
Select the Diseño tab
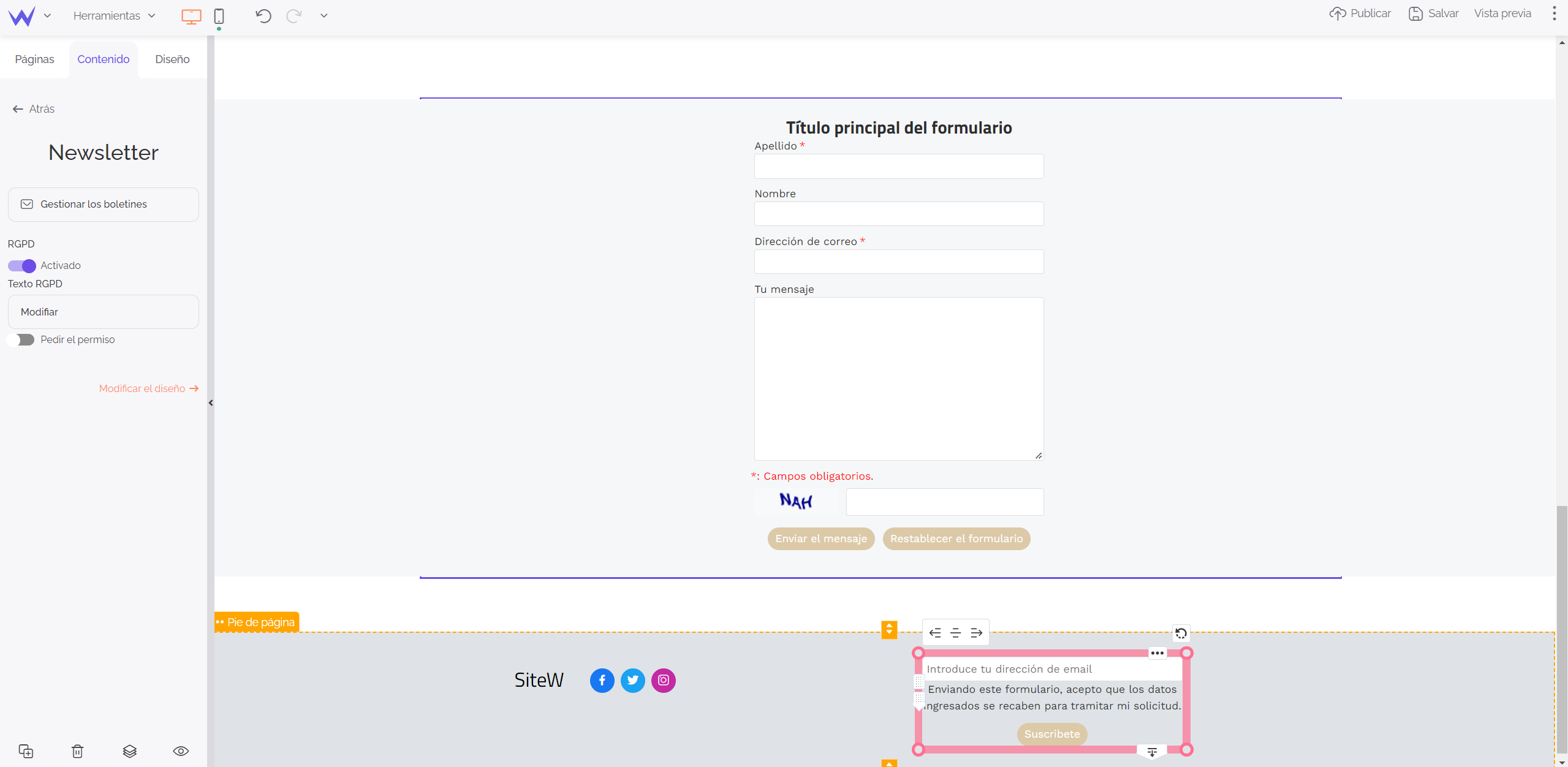coord(173,58)
